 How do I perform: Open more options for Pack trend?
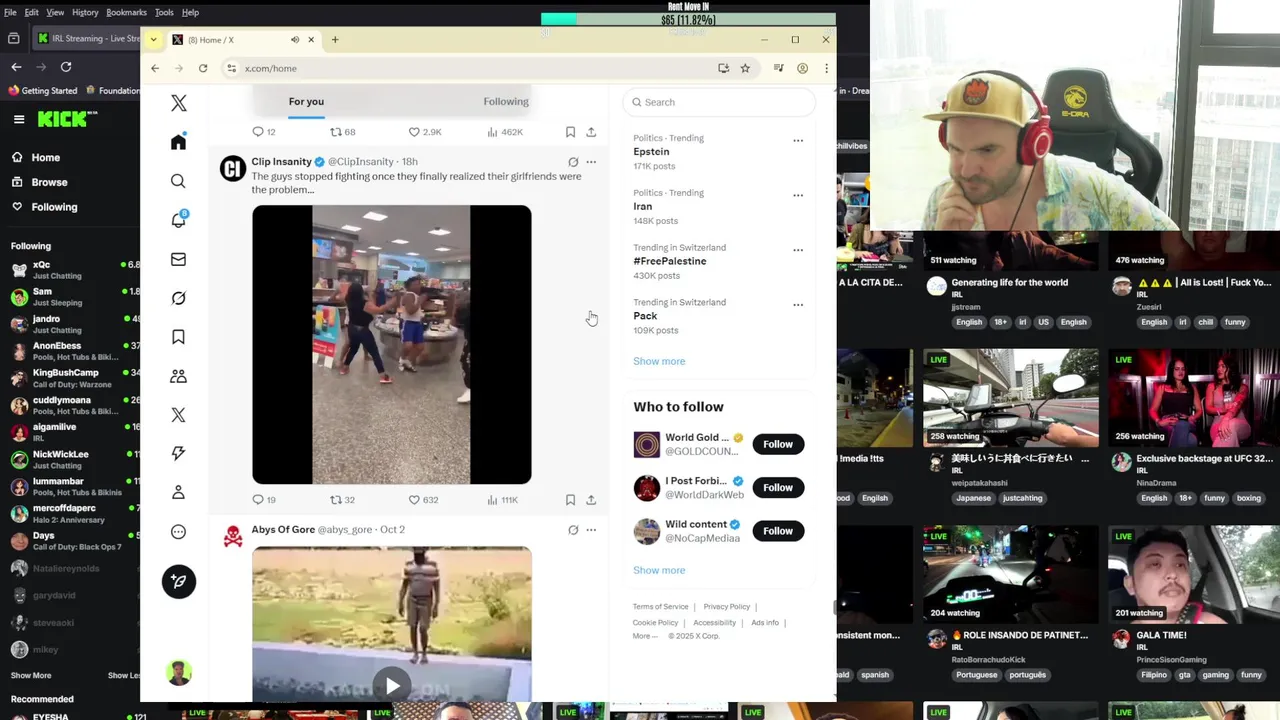point(798,305)
